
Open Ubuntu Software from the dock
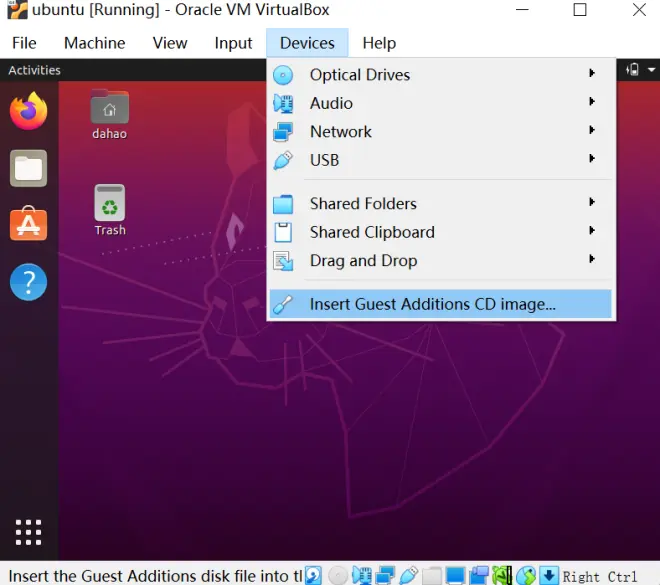tap(29, 223)
